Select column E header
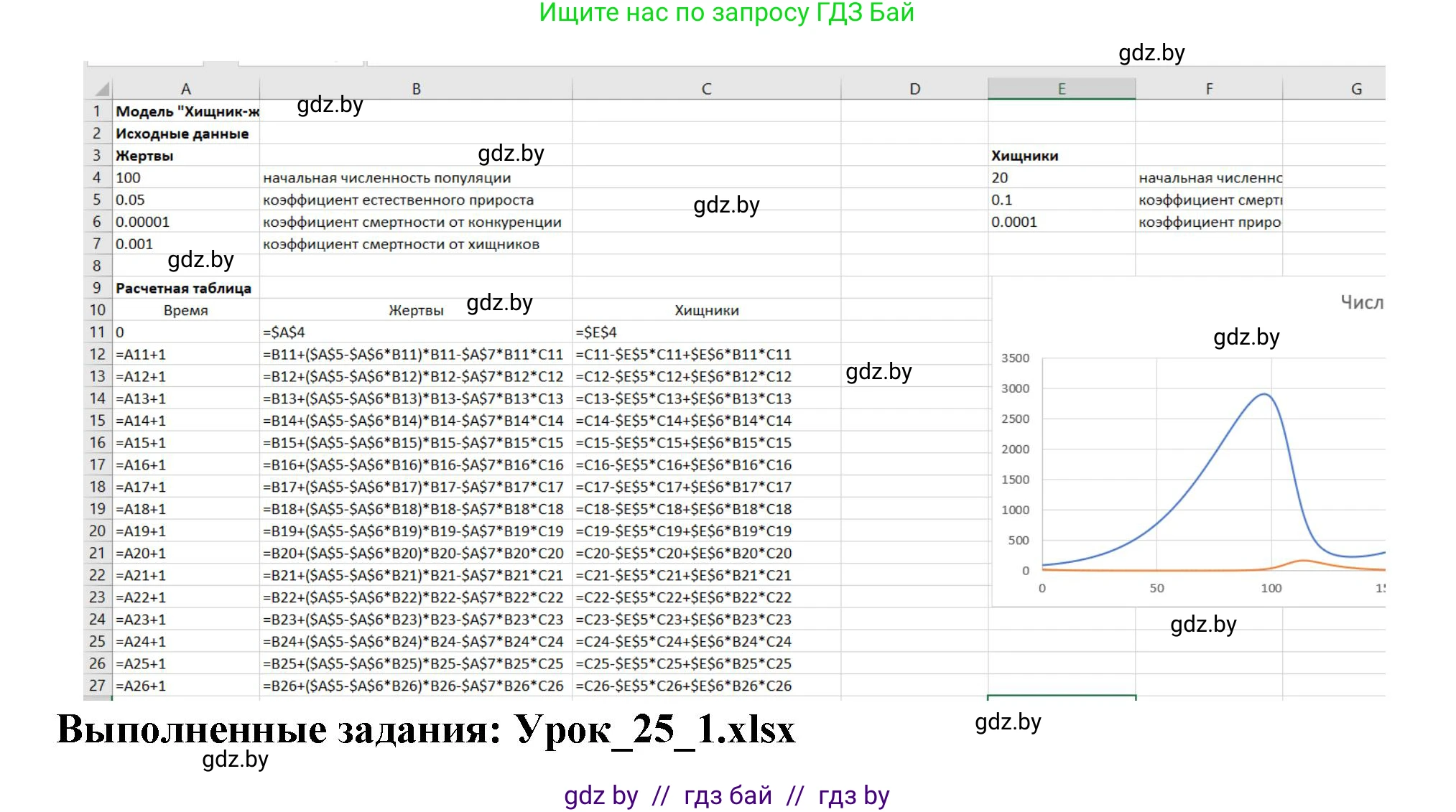 pyautogui.click(x=1061, y=89)
